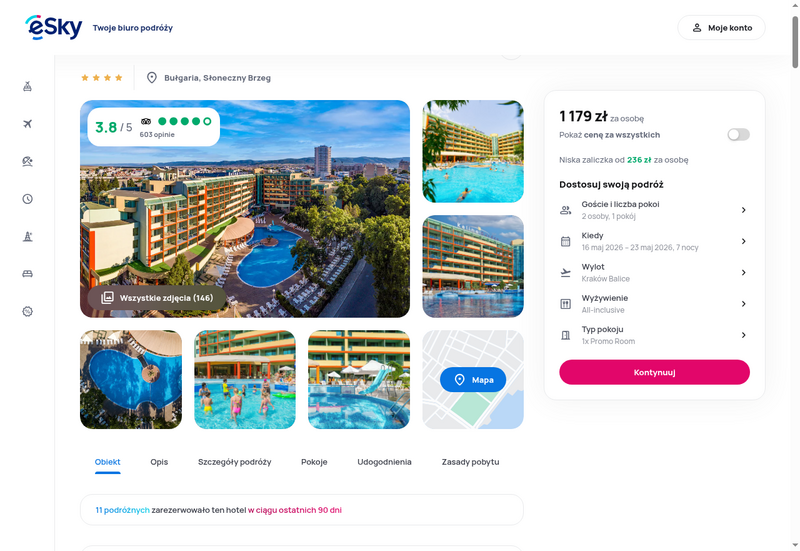Open Wszystkie zdjęcia (146) gallery
Viewport: 800px width, 551px height.
click(157, 298)
